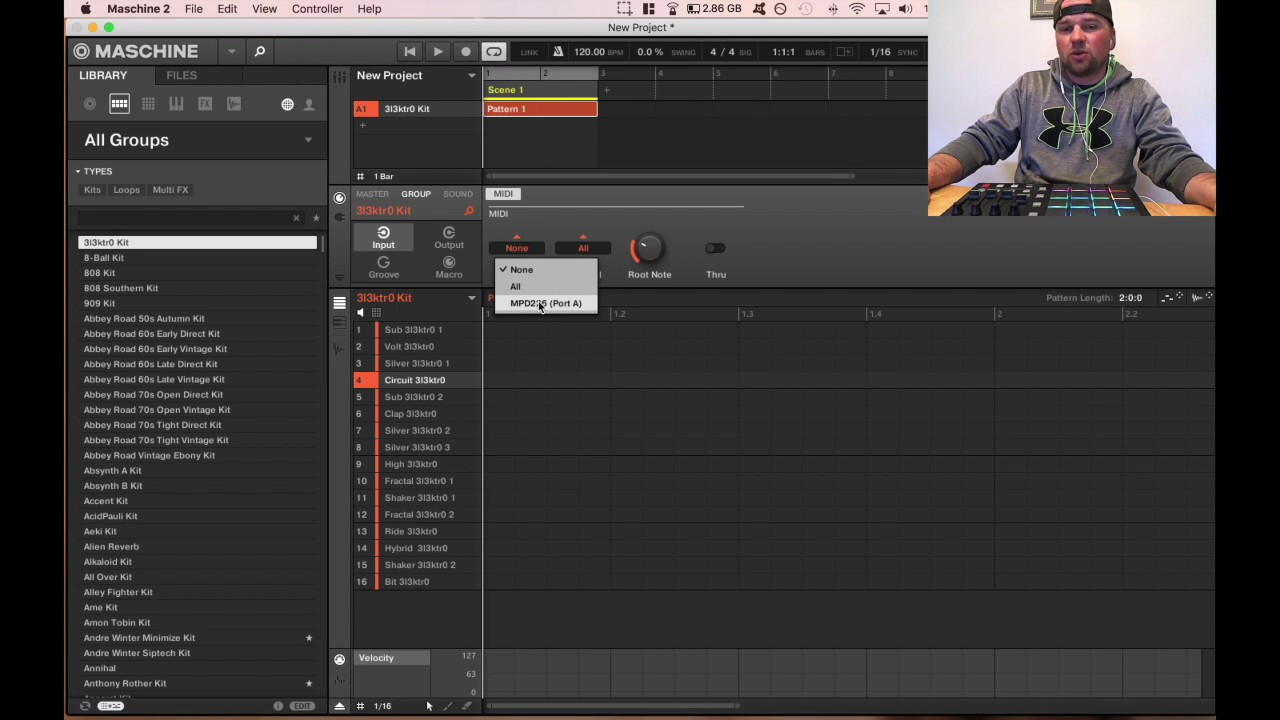Click the factory content globe icon
This screenshot has width=1280, height=720.
tap(287, 104)
